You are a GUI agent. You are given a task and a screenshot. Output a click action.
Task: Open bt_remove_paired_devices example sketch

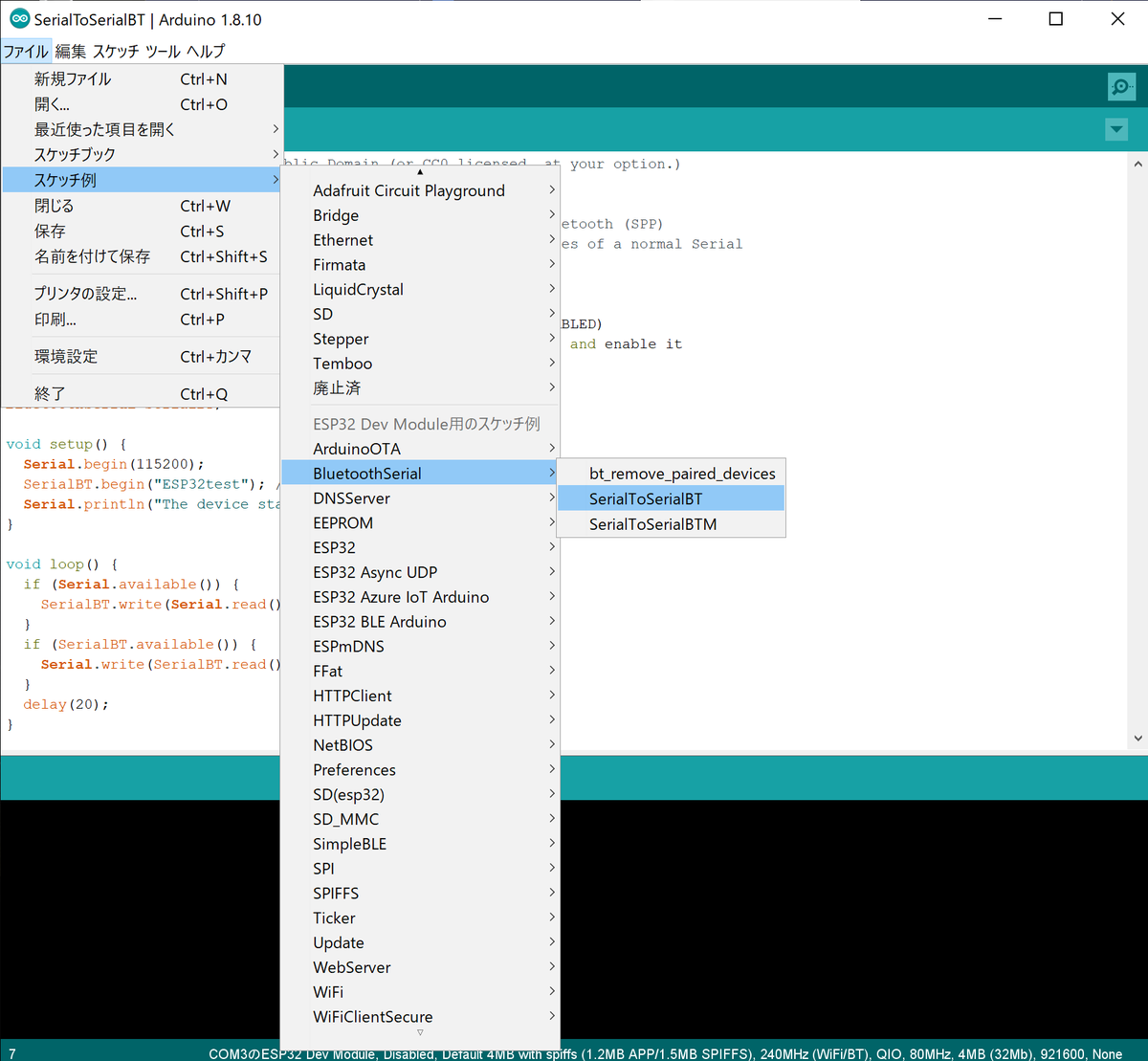[x=672, y=474]
